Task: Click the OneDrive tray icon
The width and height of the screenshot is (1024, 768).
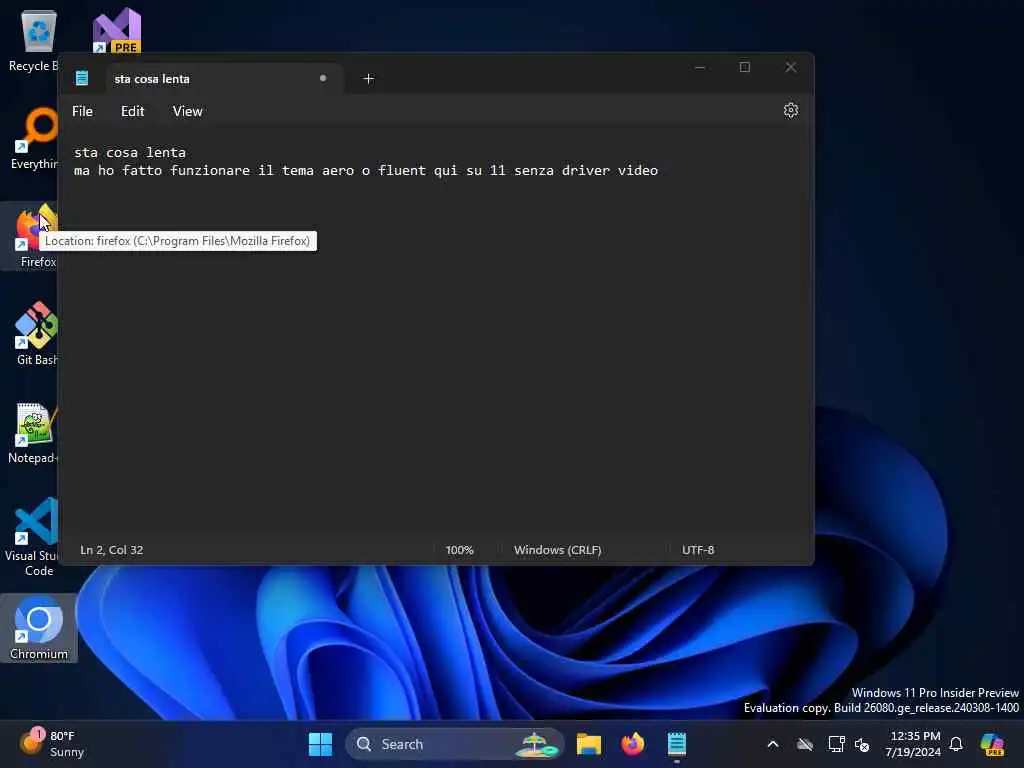Action: [x=805, y=744]
